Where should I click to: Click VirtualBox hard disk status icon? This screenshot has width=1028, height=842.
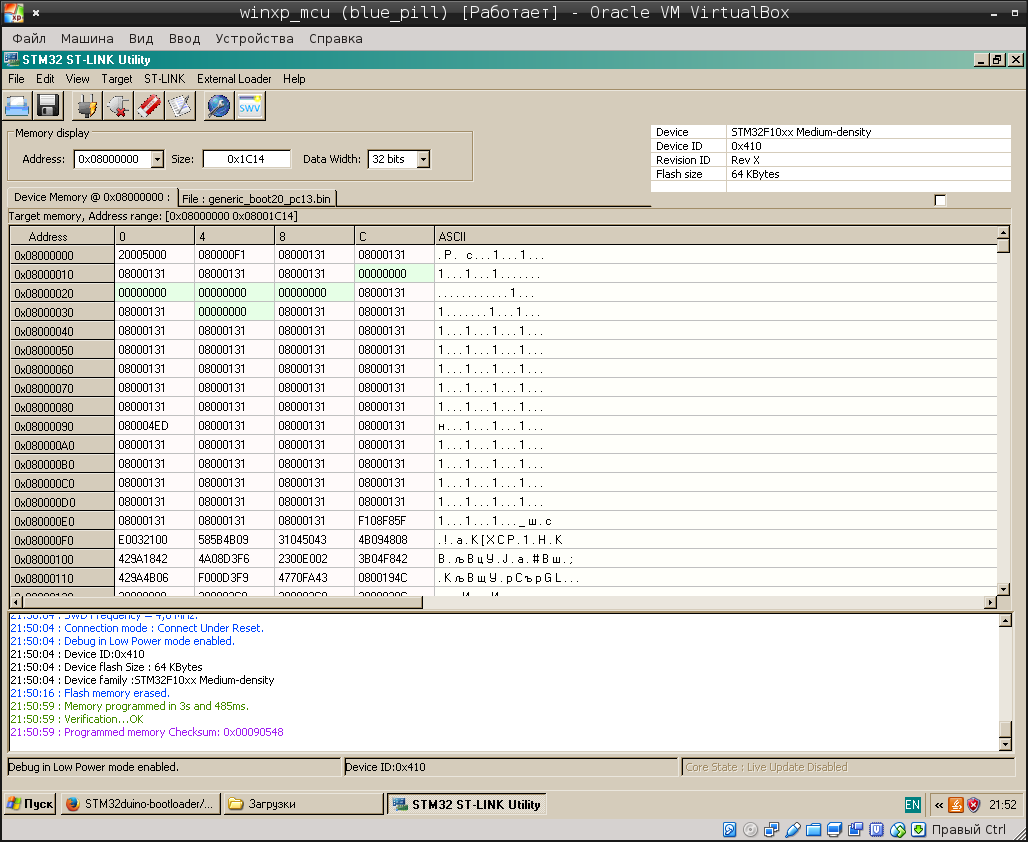[730, 830]
